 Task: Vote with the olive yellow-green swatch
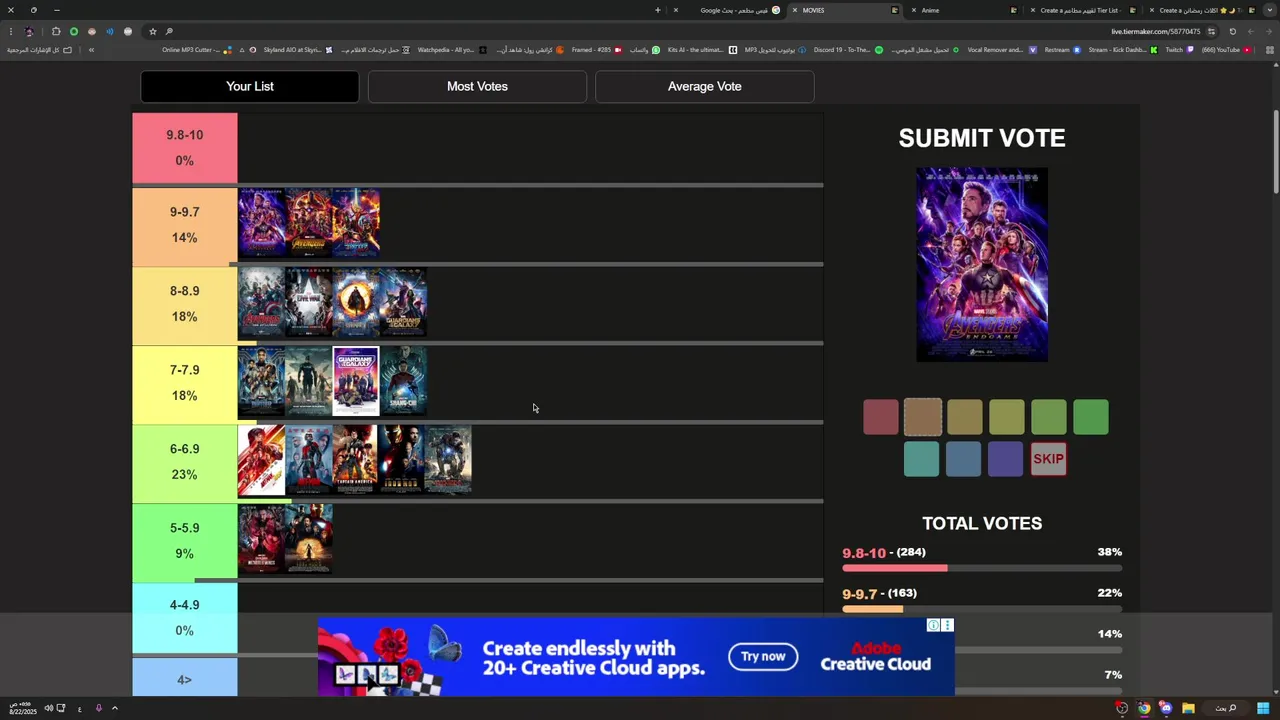click(x=1007, y=417)
